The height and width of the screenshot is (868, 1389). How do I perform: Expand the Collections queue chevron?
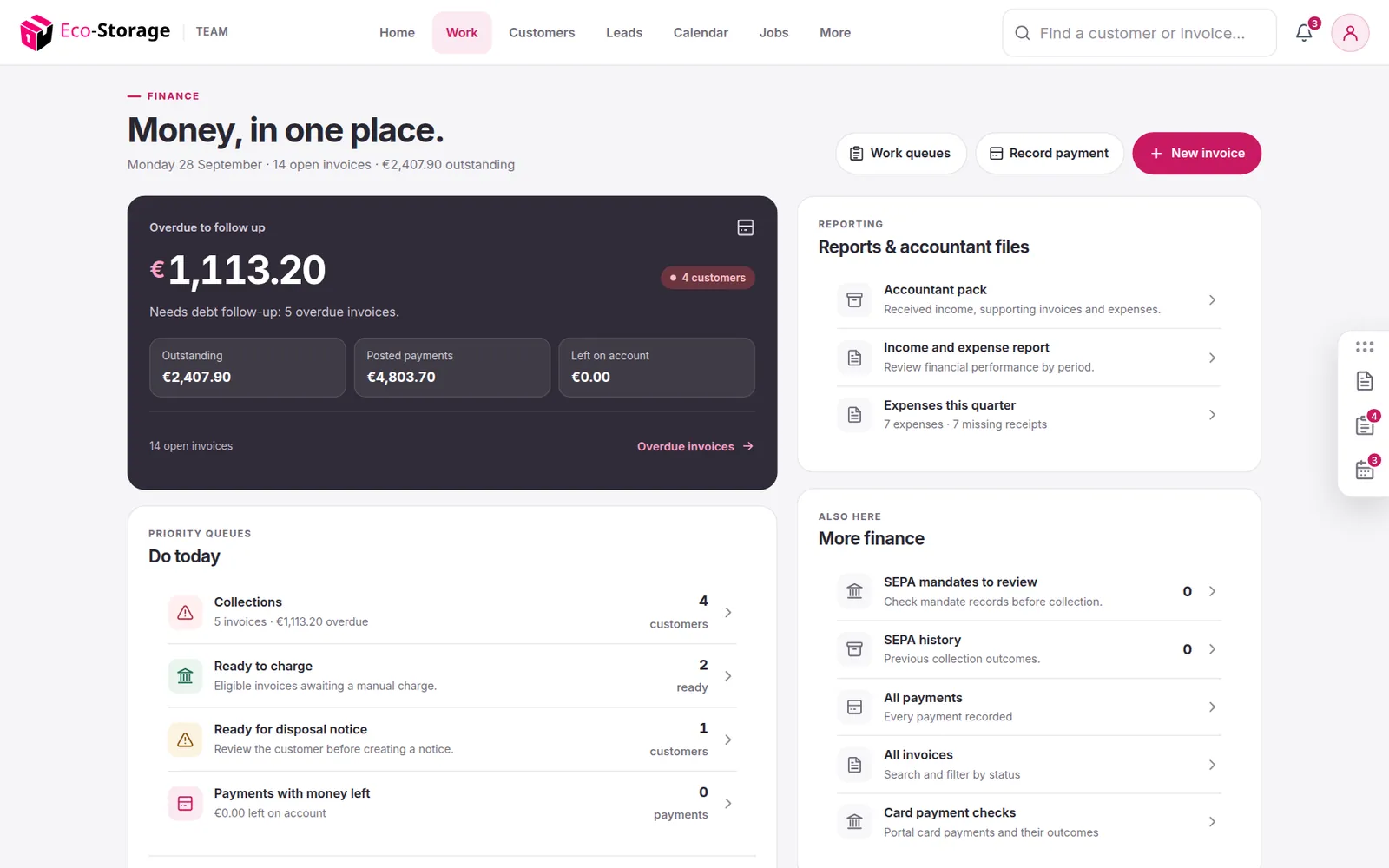coord(727,613)
